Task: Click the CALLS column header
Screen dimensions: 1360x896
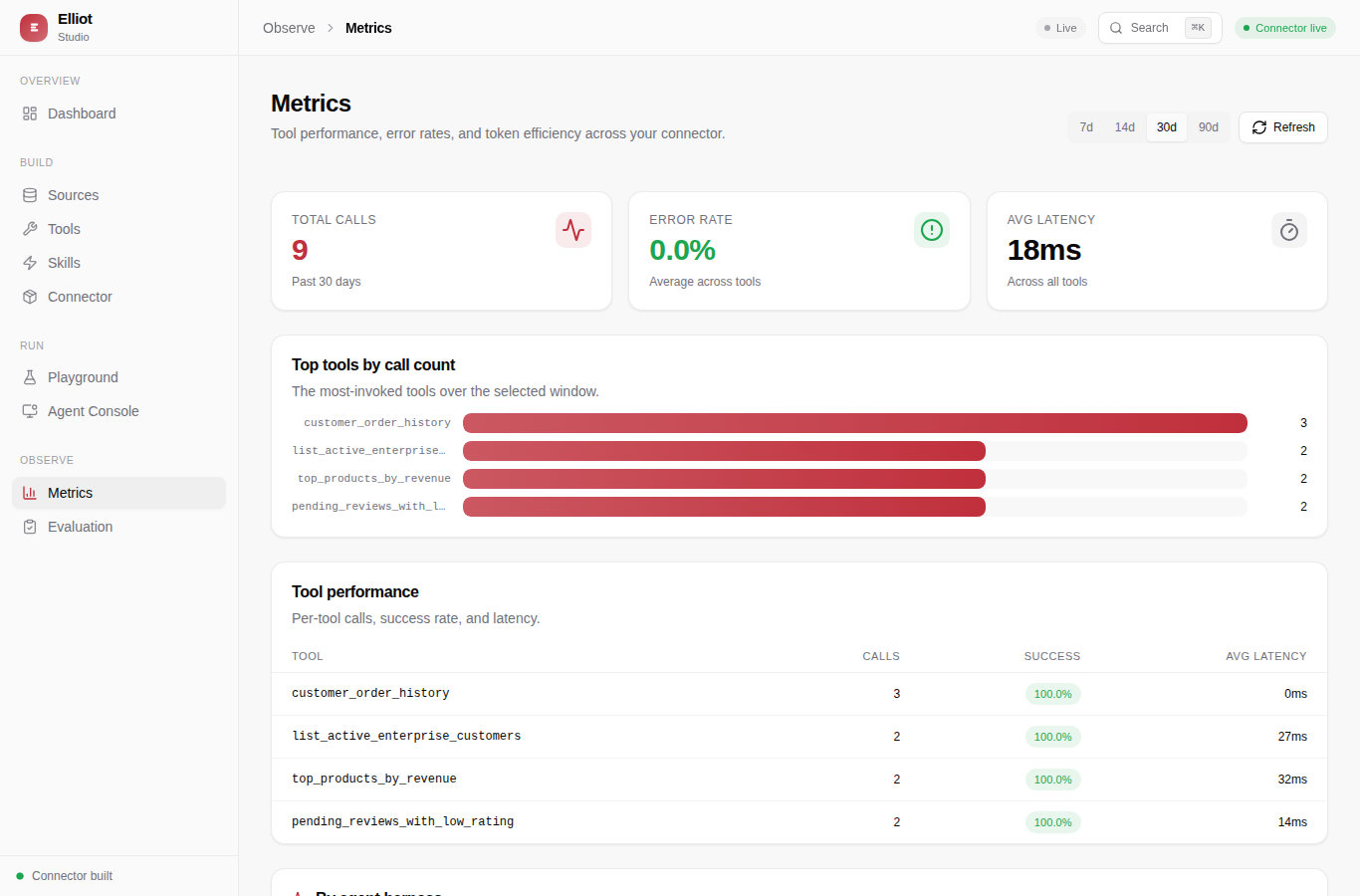Action: coord(881,656)
